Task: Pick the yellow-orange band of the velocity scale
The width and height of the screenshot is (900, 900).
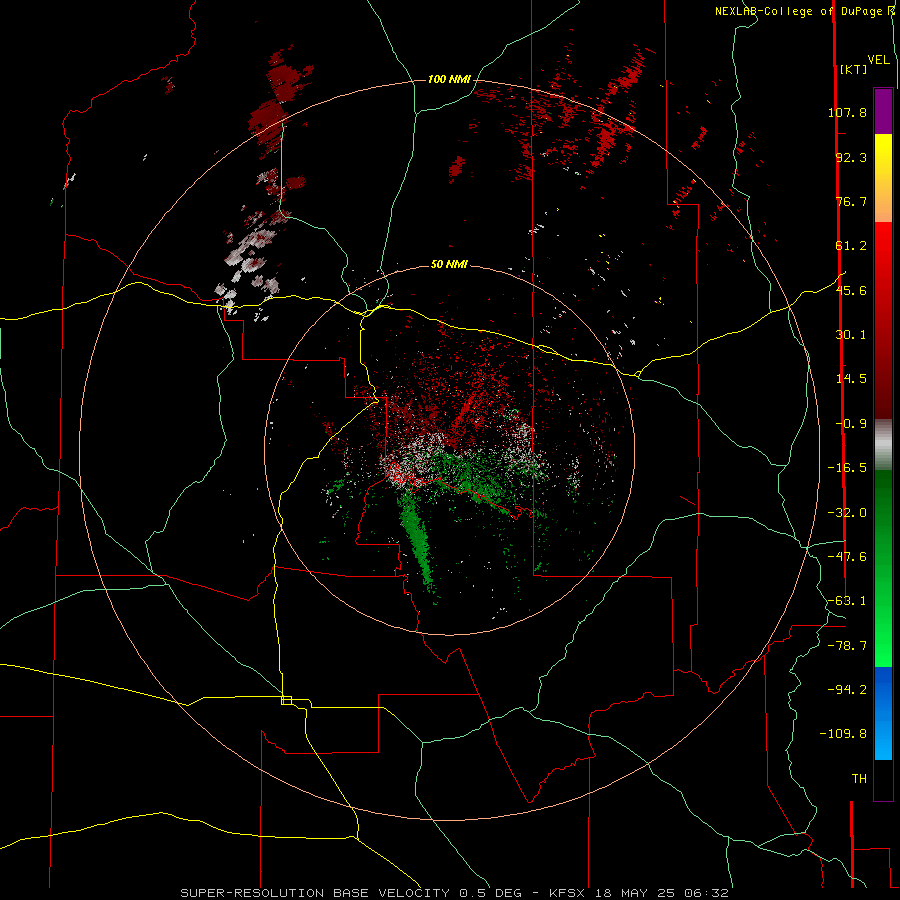Action: [883, 178]
